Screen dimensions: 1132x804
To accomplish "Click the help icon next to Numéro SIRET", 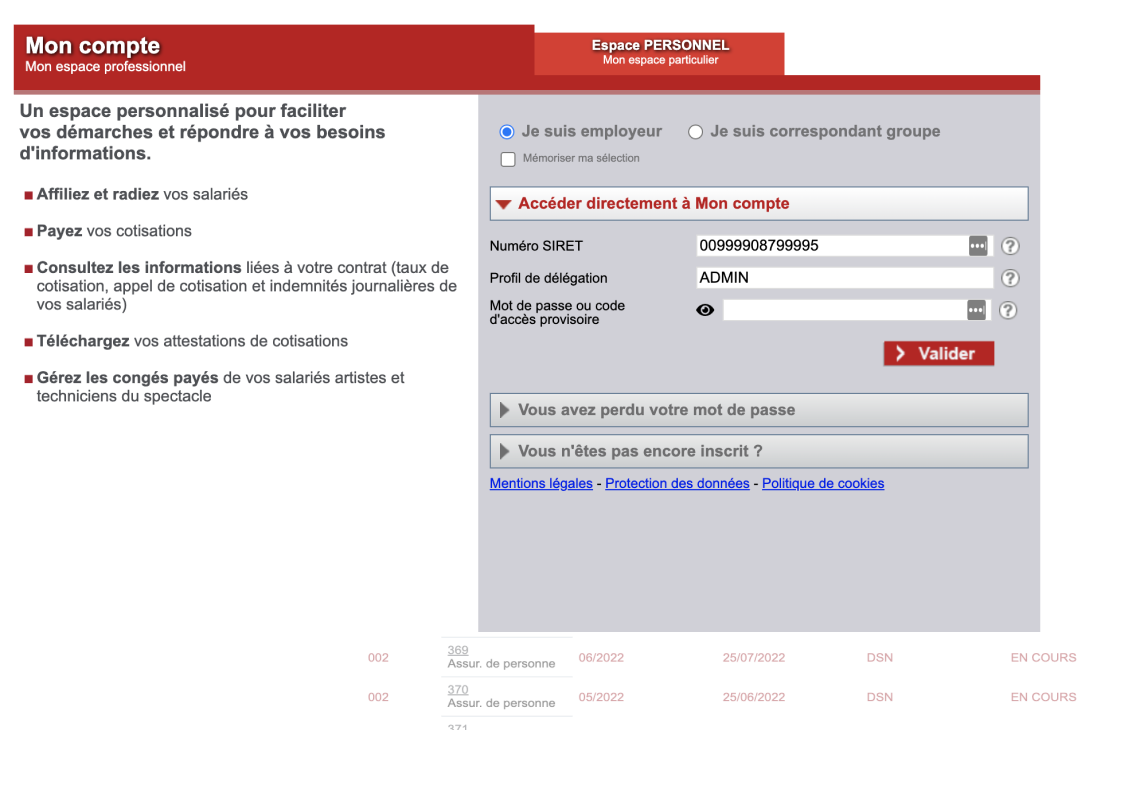I will tap(1009, 246).
